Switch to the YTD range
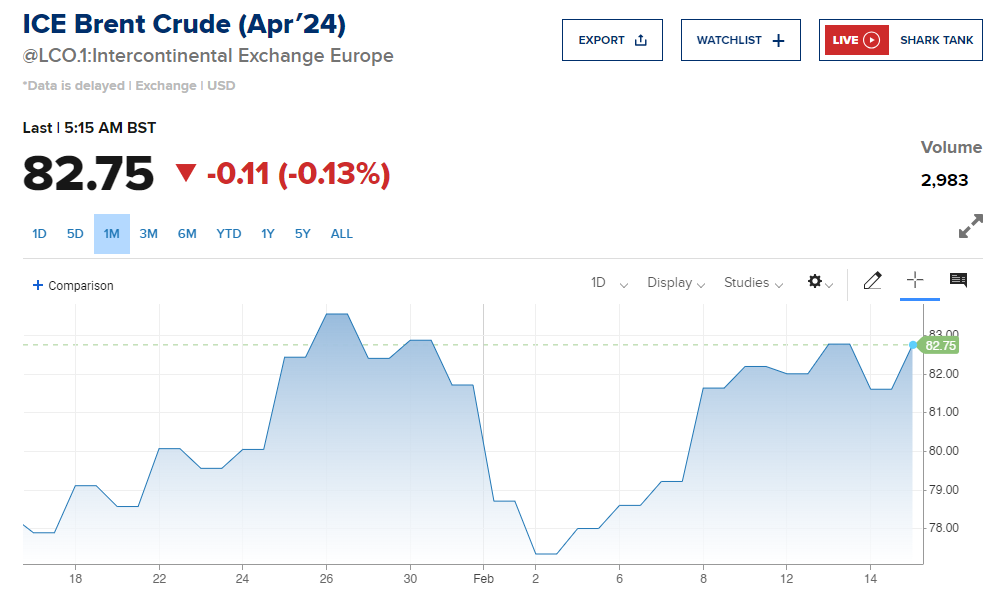997x602 pixels. [229, 234]
